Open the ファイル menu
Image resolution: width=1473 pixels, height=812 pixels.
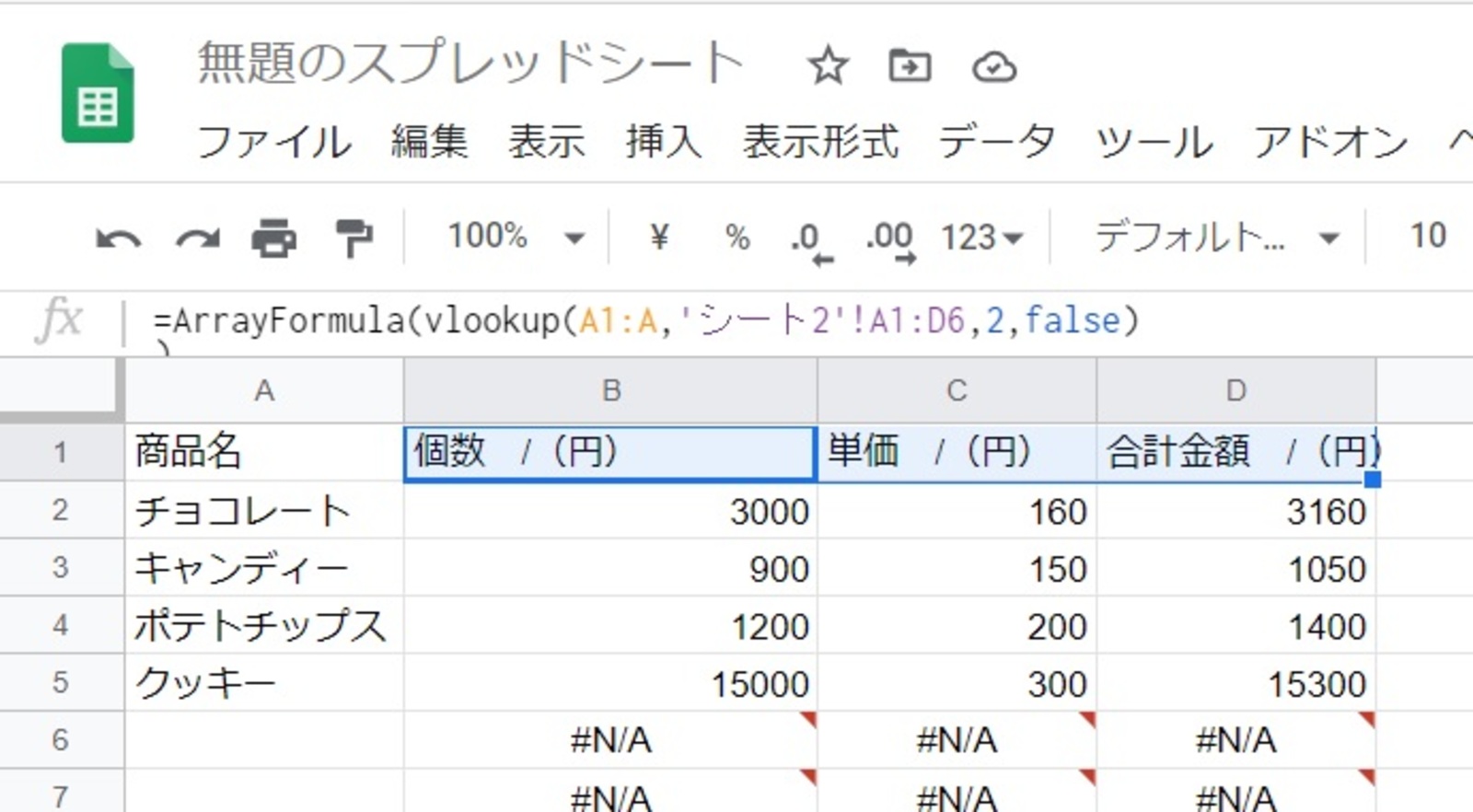[274, 143]
